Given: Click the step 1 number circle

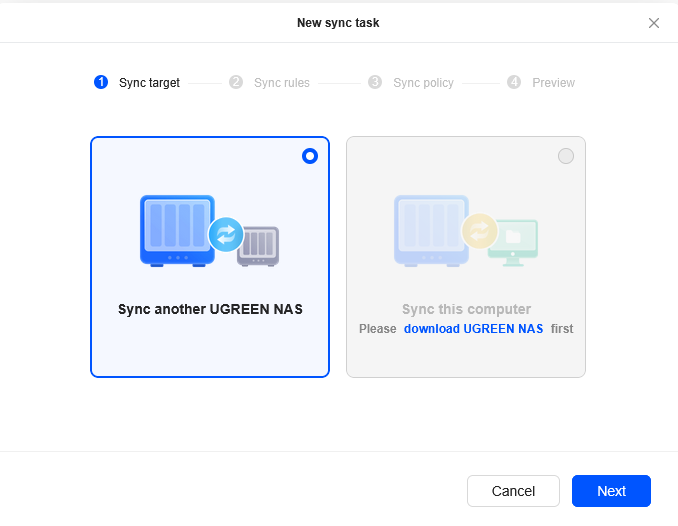Looking at the screenshot, I should pos(101,82).
